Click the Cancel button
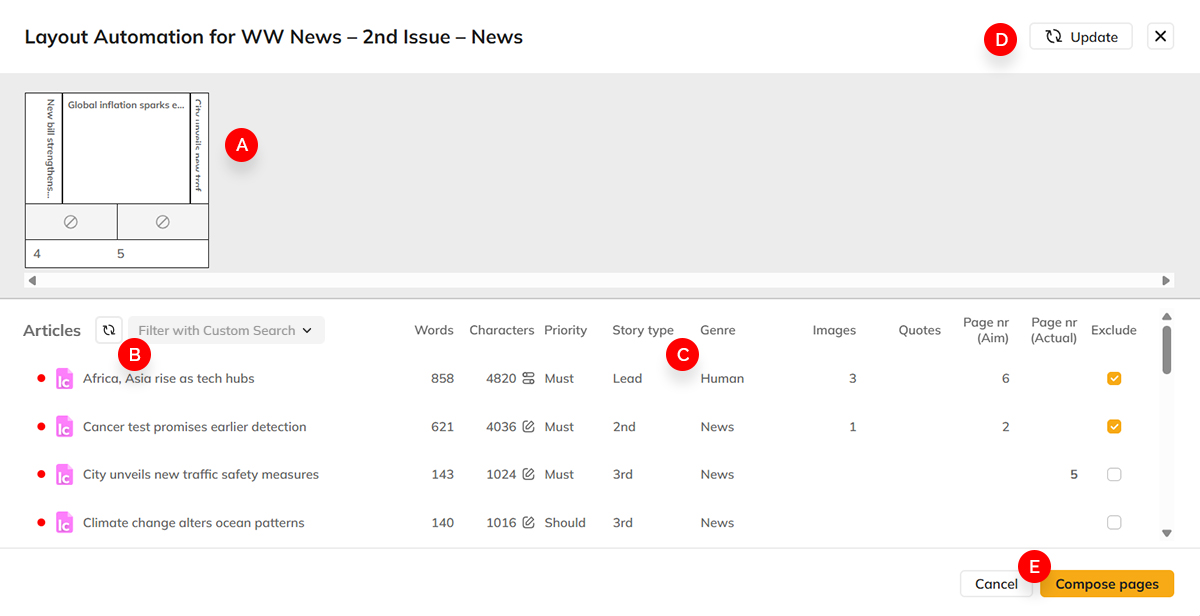1200x616 pixels. pyautogui.click(x=996, y=583)
